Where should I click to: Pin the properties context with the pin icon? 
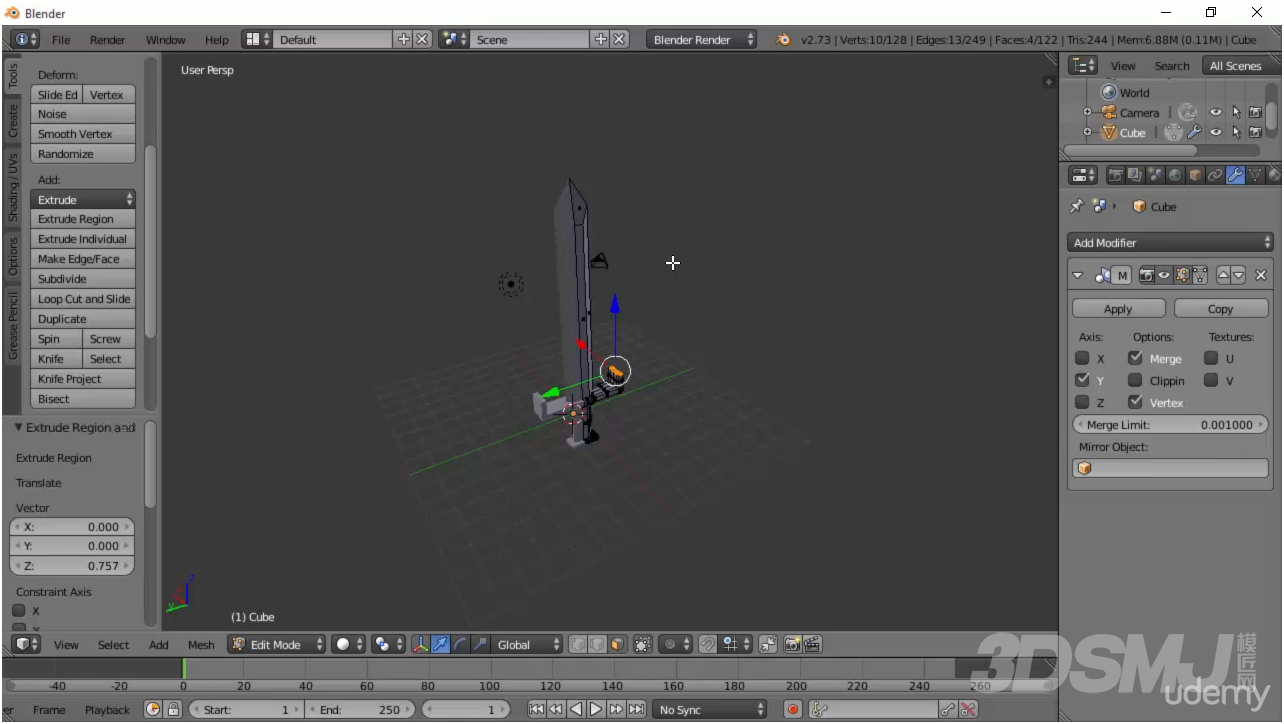pyautogui.click(x=1077, y=206)
